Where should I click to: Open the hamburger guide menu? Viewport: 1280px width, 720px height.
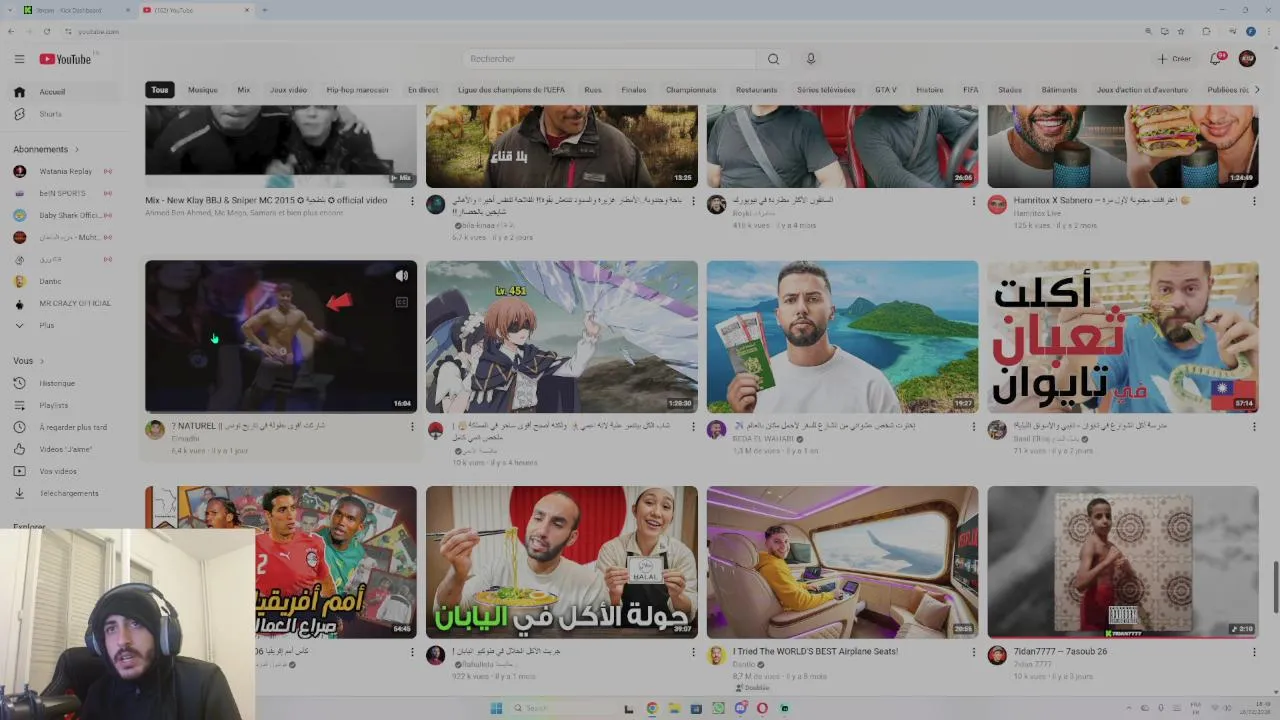(x=19, y=59)
